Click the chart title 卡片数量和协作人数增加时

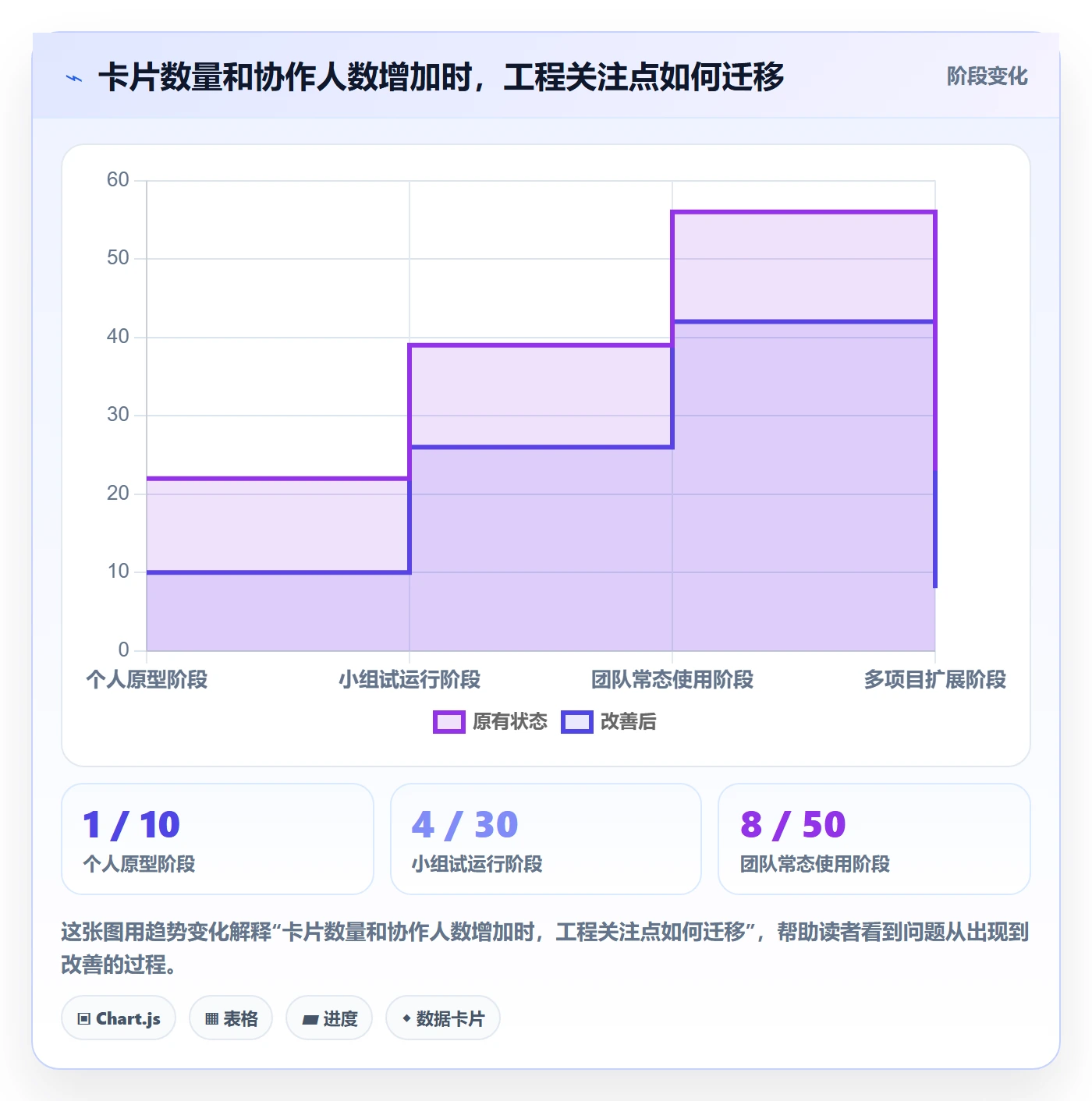coord(441,77)
